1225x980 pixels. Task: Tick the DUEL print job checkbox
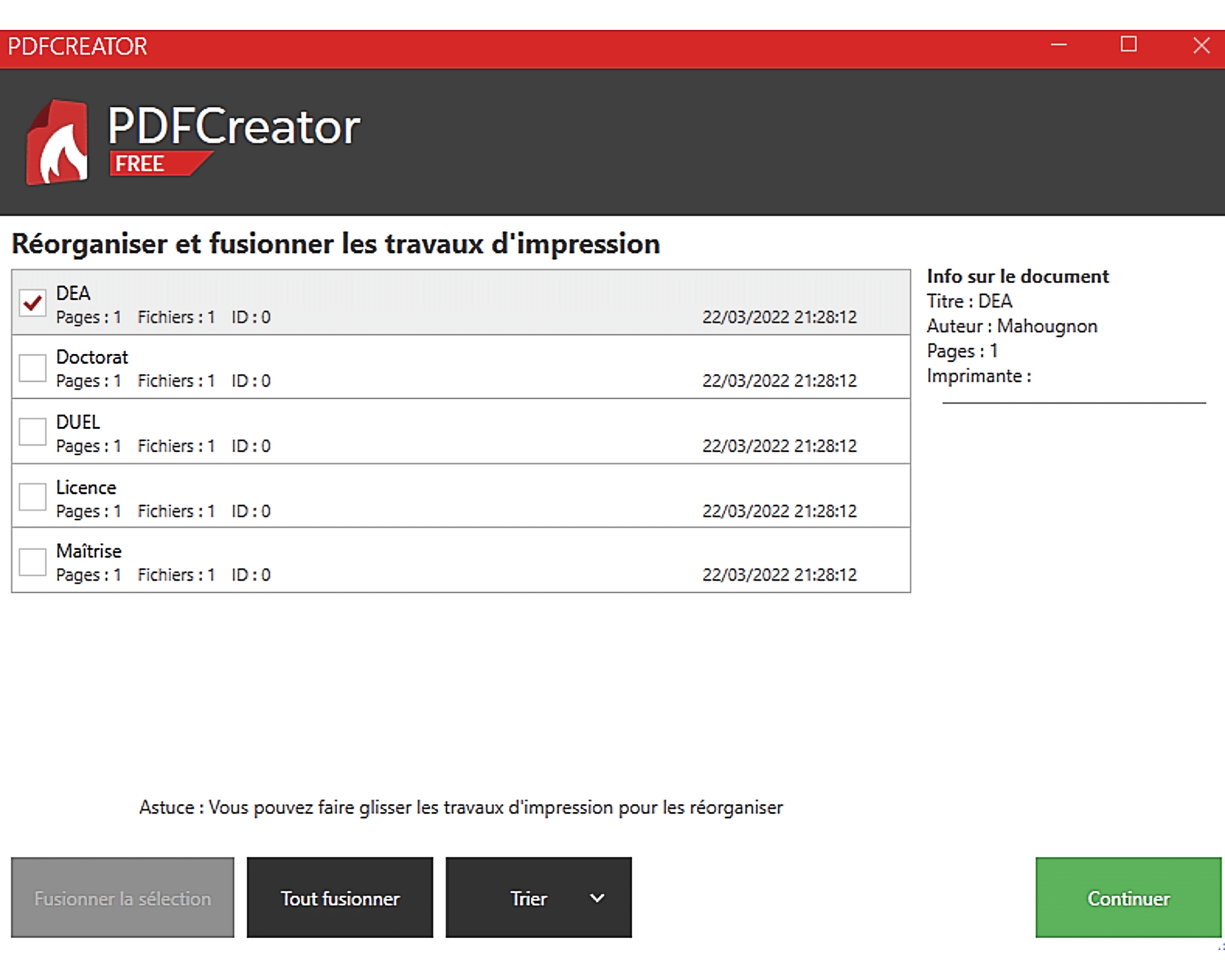tap(32, 432)
